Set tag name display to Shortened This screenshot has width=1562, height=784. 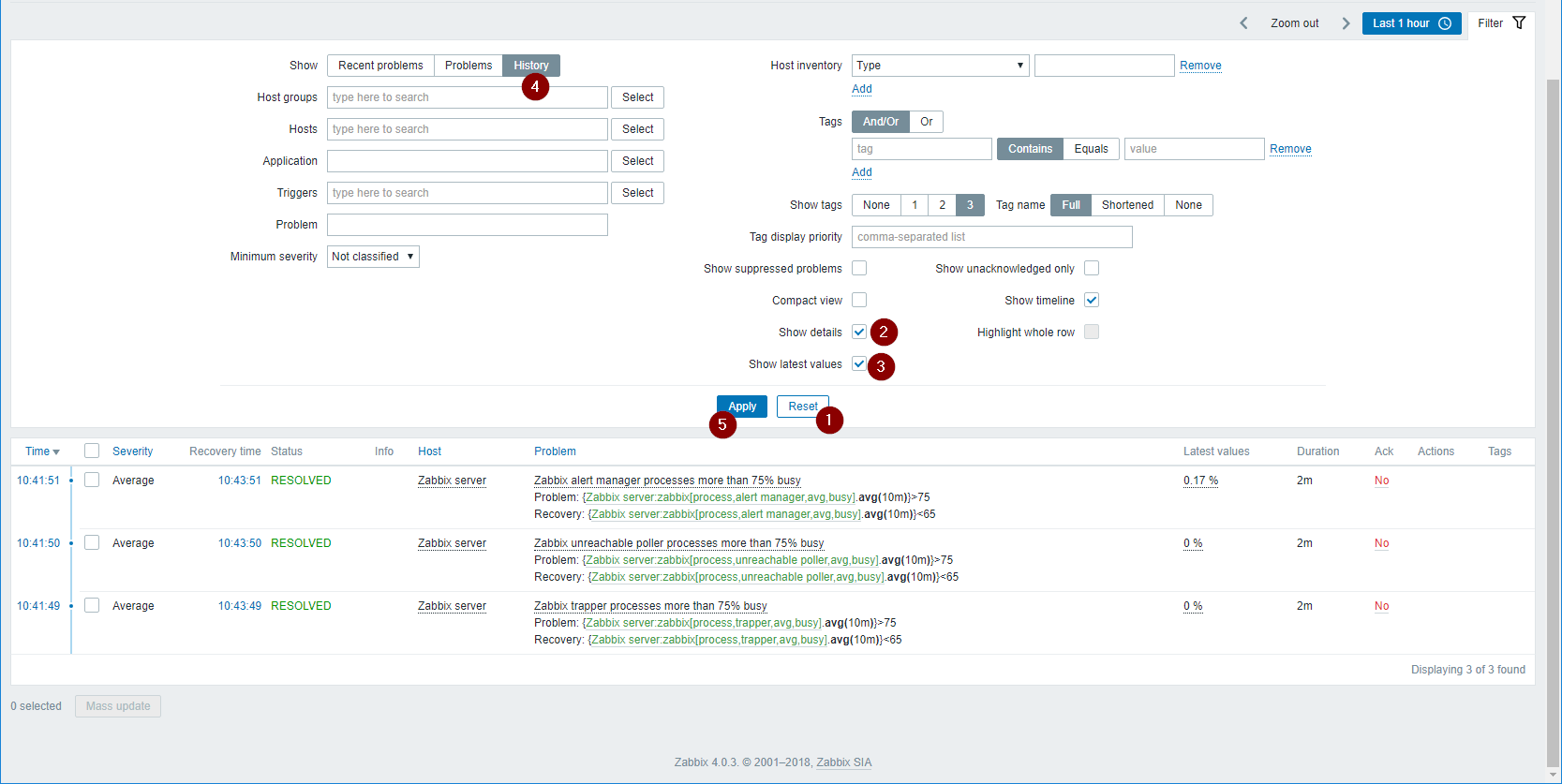[1127, 205]
